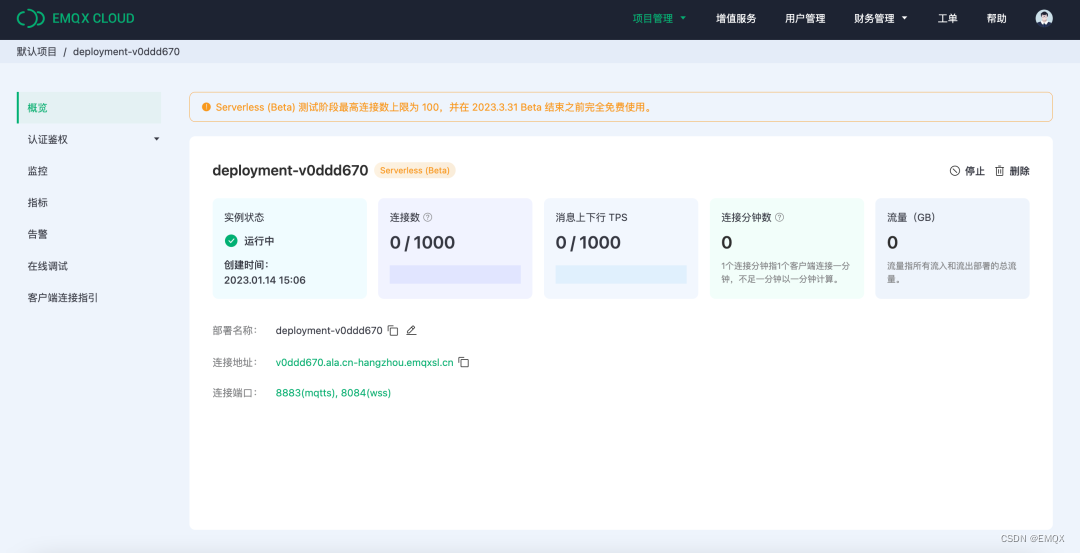Click the 流量 (GB) card title

pyautogui.click(x=911, y=217)
